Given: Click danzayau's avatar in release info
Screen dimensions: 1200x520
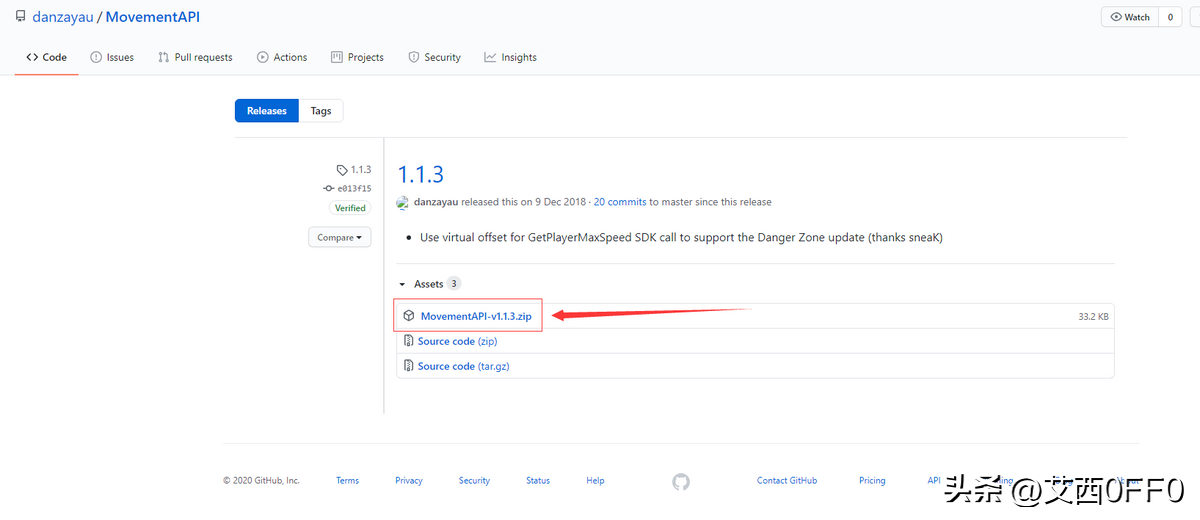Looking at the screenshot, I should click(x=403, y=202).
